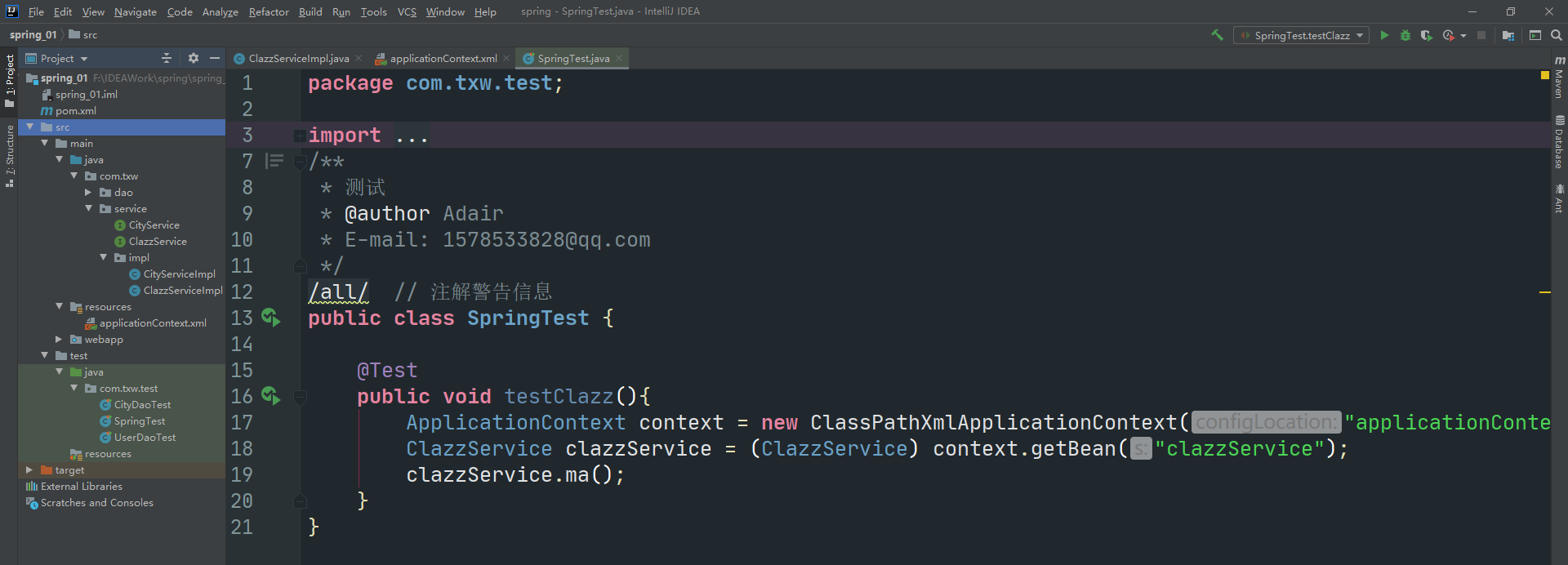Screen dimensions: 1568x565
Task: Click the profiler run icon
Action: [1448, 35]
